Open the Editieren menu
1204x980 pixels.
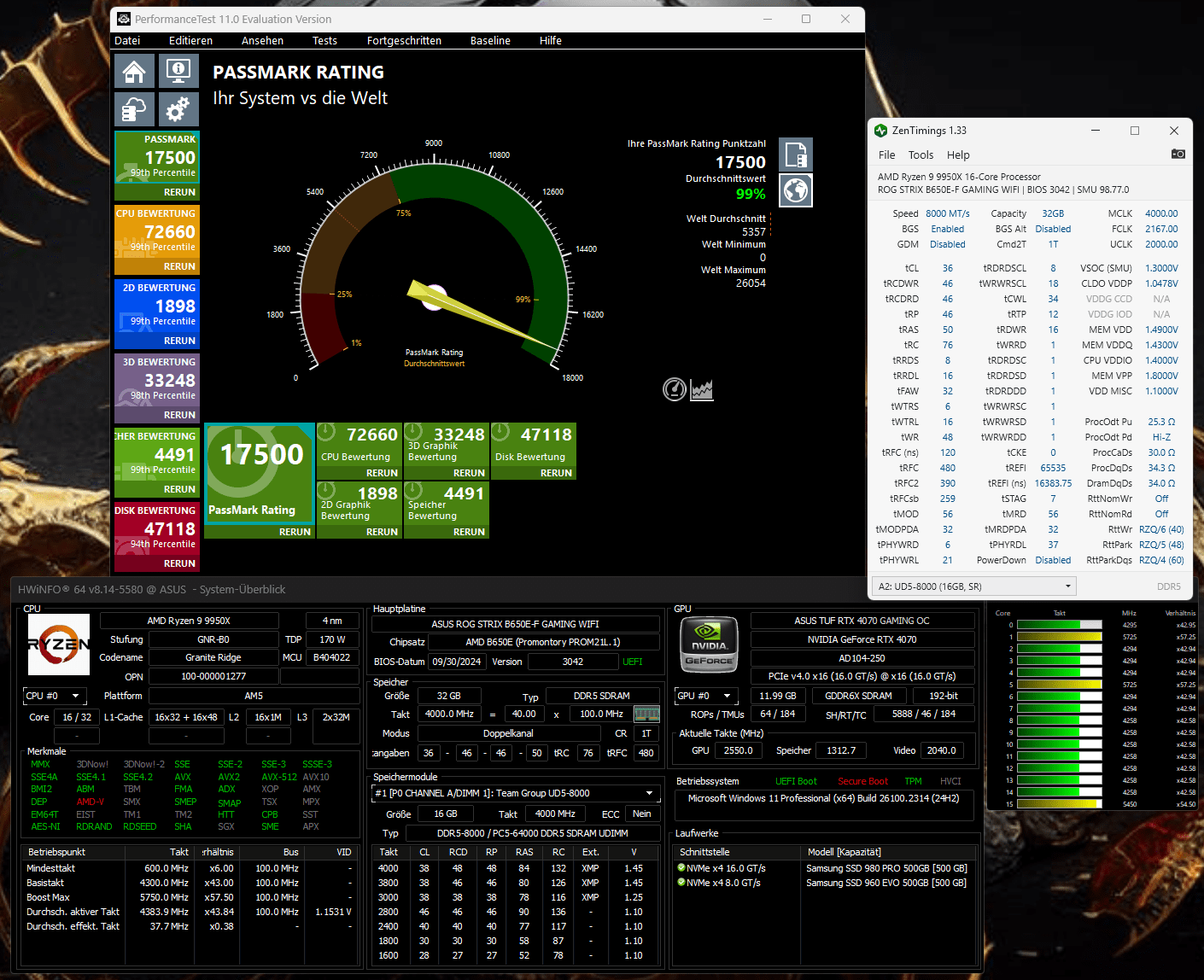click(x=190, y=40)
